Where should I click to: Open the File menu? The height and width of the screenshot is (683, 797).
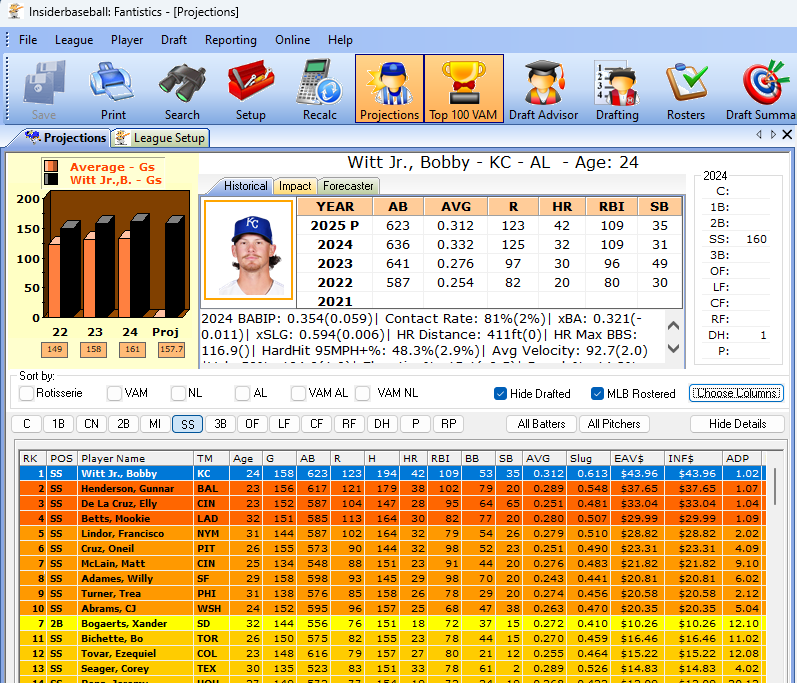pos(28,40)
